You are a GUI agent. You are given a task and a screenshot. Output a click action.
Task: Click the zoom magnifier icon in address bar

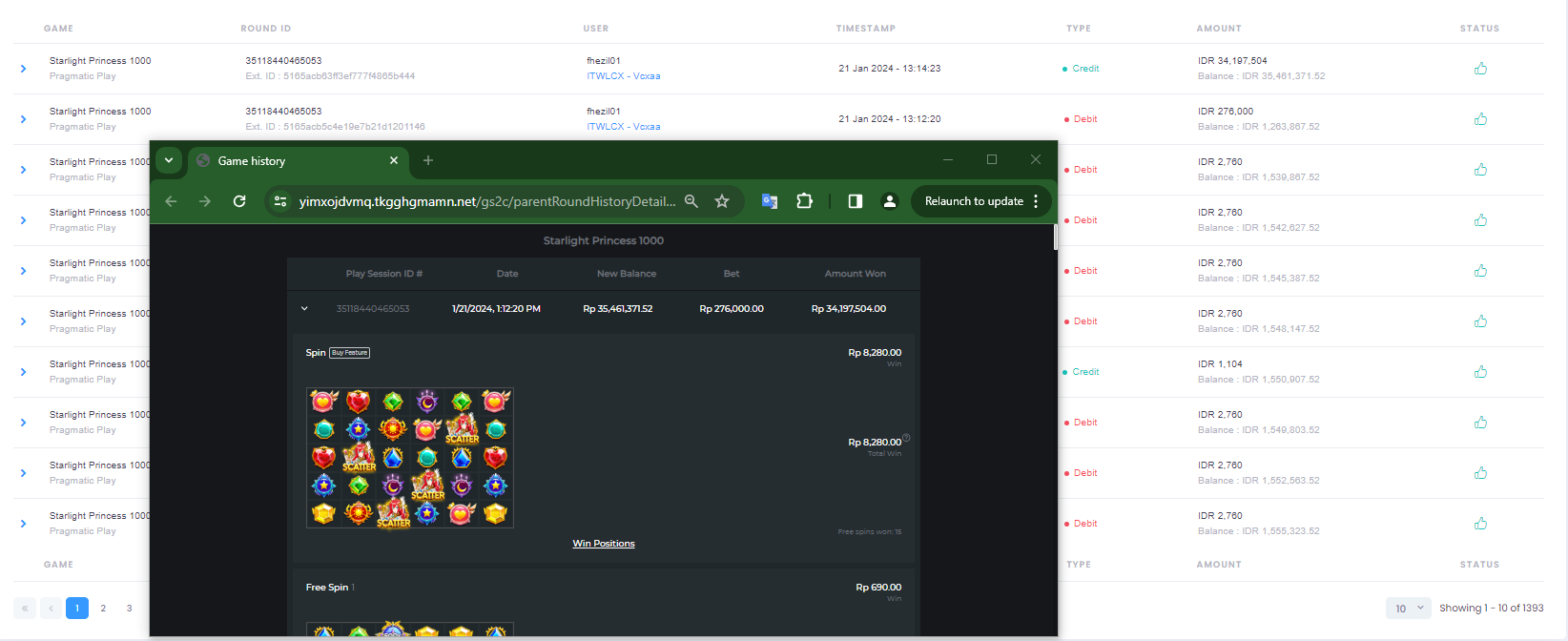pyautogui.click(x=691, y=201)
